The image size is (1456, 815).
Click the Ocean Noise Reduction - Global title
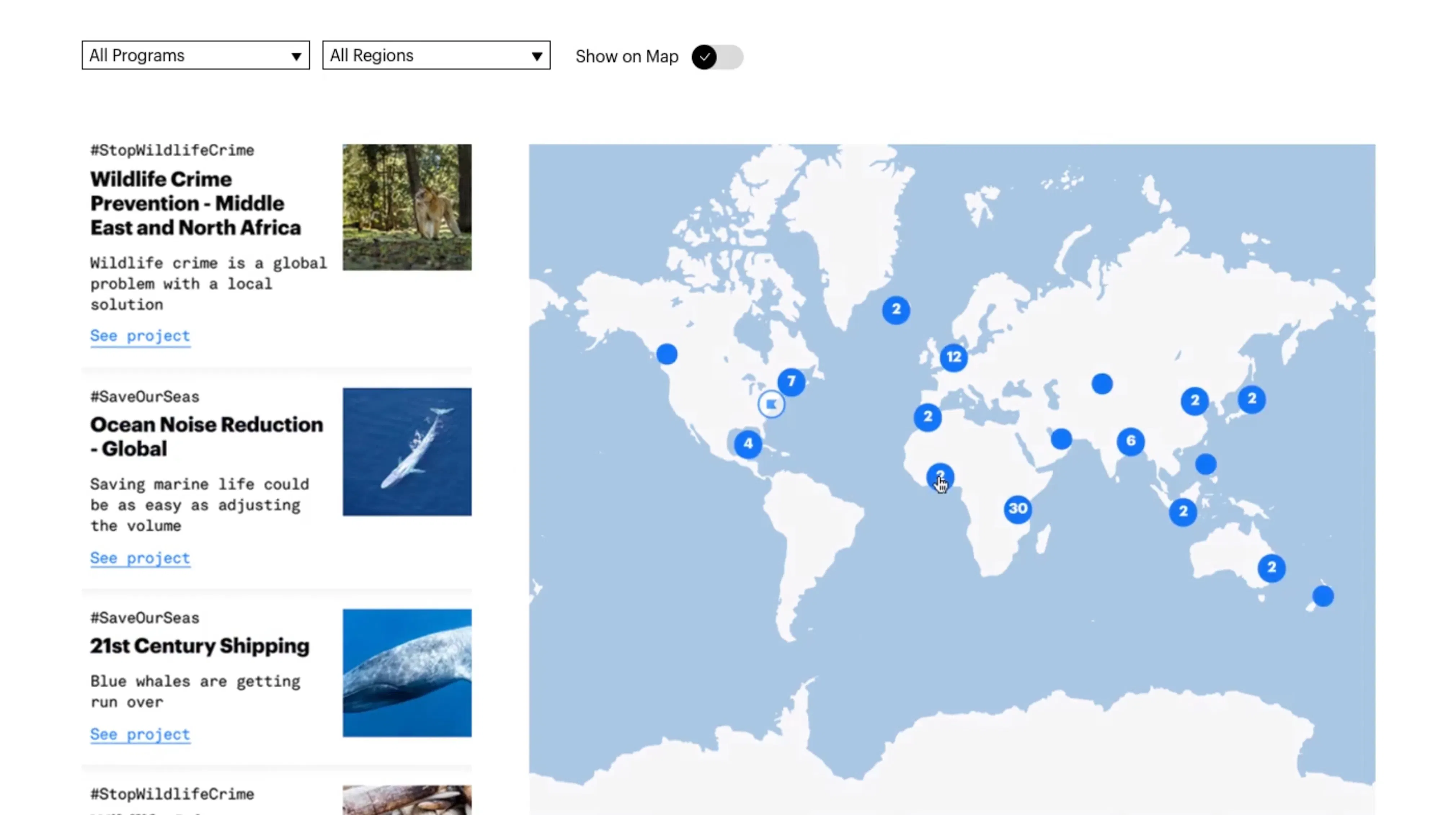point(206,436)
